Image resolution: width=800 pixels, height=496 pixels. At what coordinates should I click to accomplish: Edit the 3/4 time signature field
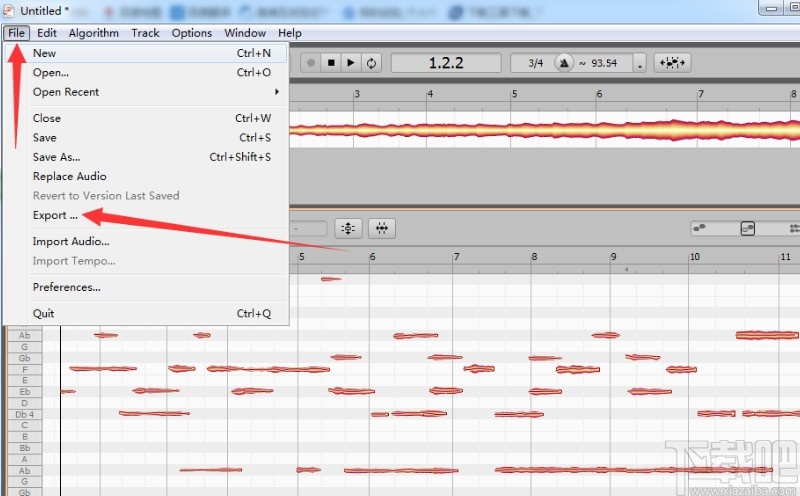[x=535, y=63]
